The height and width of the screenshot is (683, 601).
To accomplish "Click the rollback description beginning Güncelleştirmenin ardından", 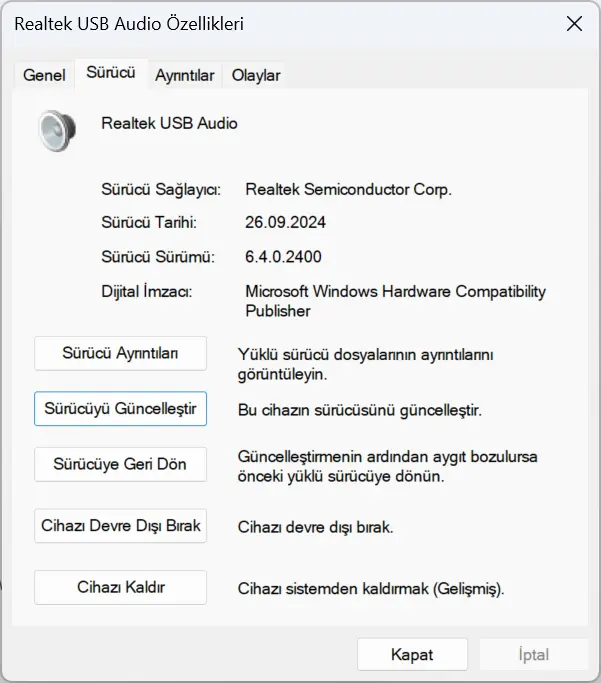I will [388, 467].
